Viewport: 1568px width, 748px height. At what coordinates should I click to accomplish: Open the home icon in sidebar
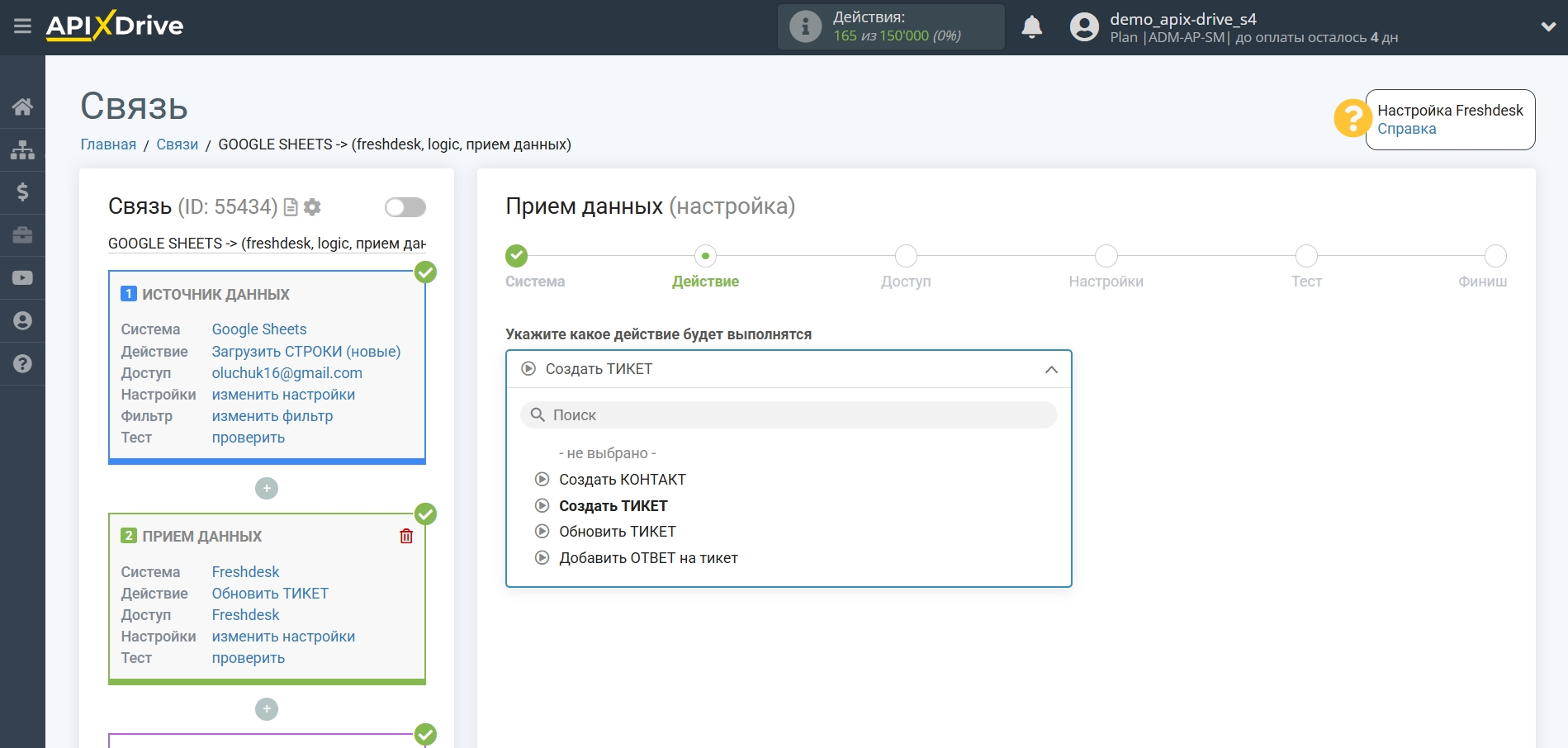22,107
